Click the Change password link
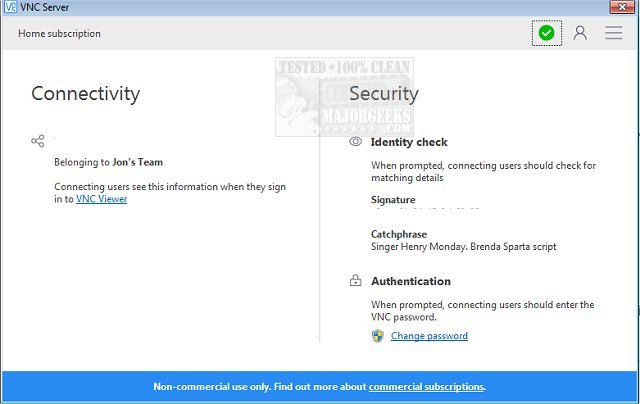 pyautogui.click(x=429, y=336)
